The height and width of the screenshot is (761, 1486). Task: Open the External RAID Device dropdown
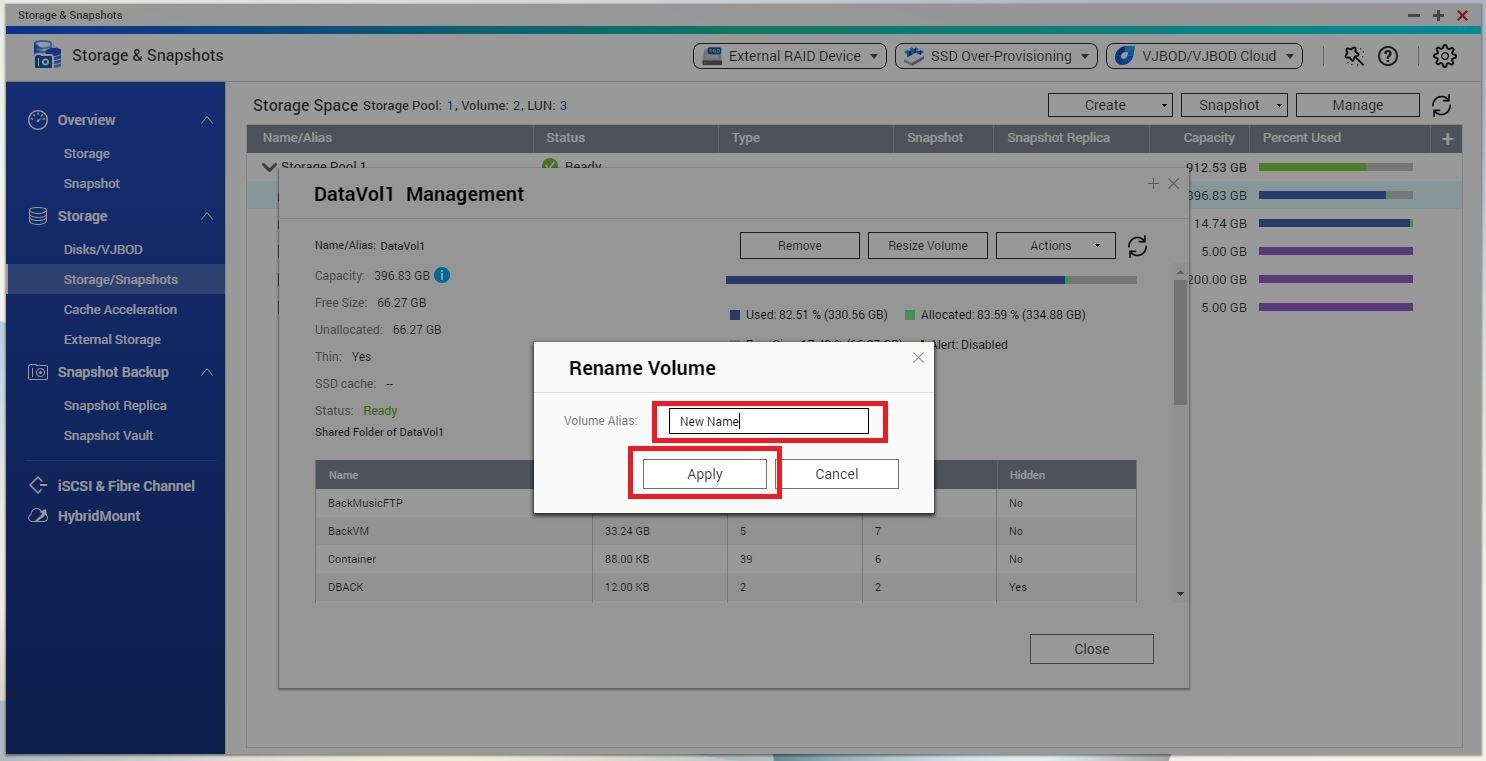[x=790, y=56]
